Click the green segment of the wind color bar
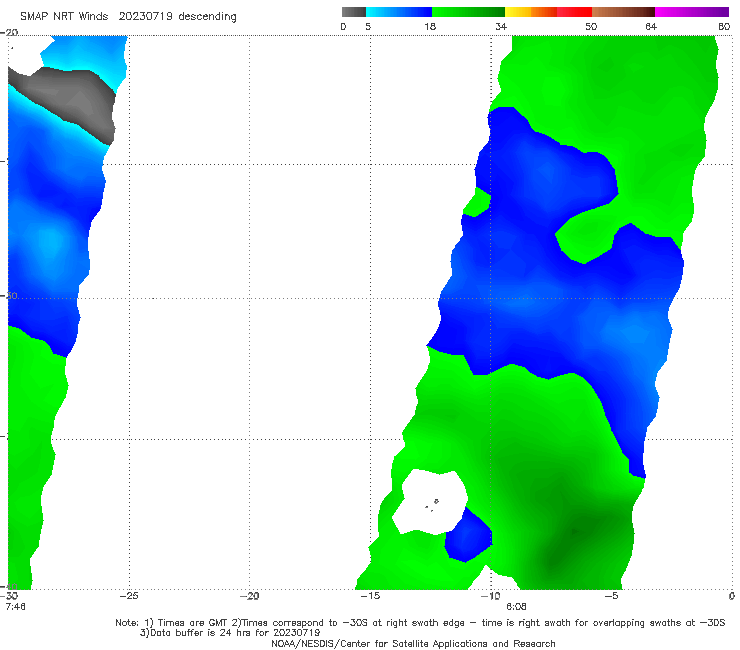Screen dimensions: 740x650 (x=468, y=12)
